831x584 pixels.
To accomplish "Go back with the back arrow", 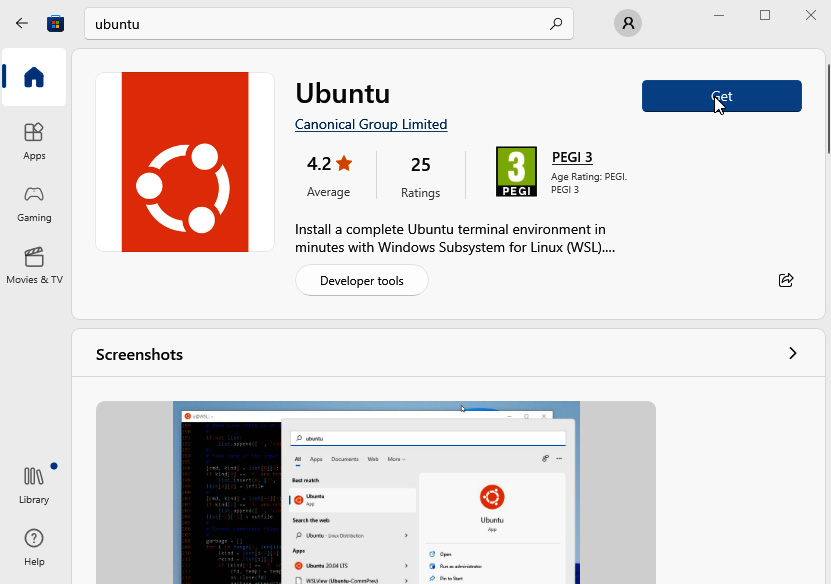I will point(22,23).
